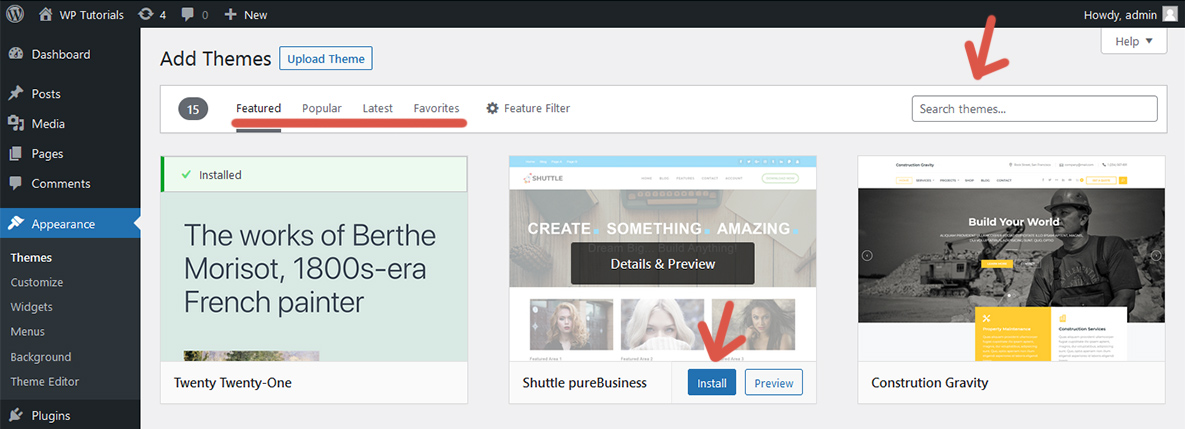Click the Details & Preview overlay button
This screenshot has height=429, width=1185.
663,264
